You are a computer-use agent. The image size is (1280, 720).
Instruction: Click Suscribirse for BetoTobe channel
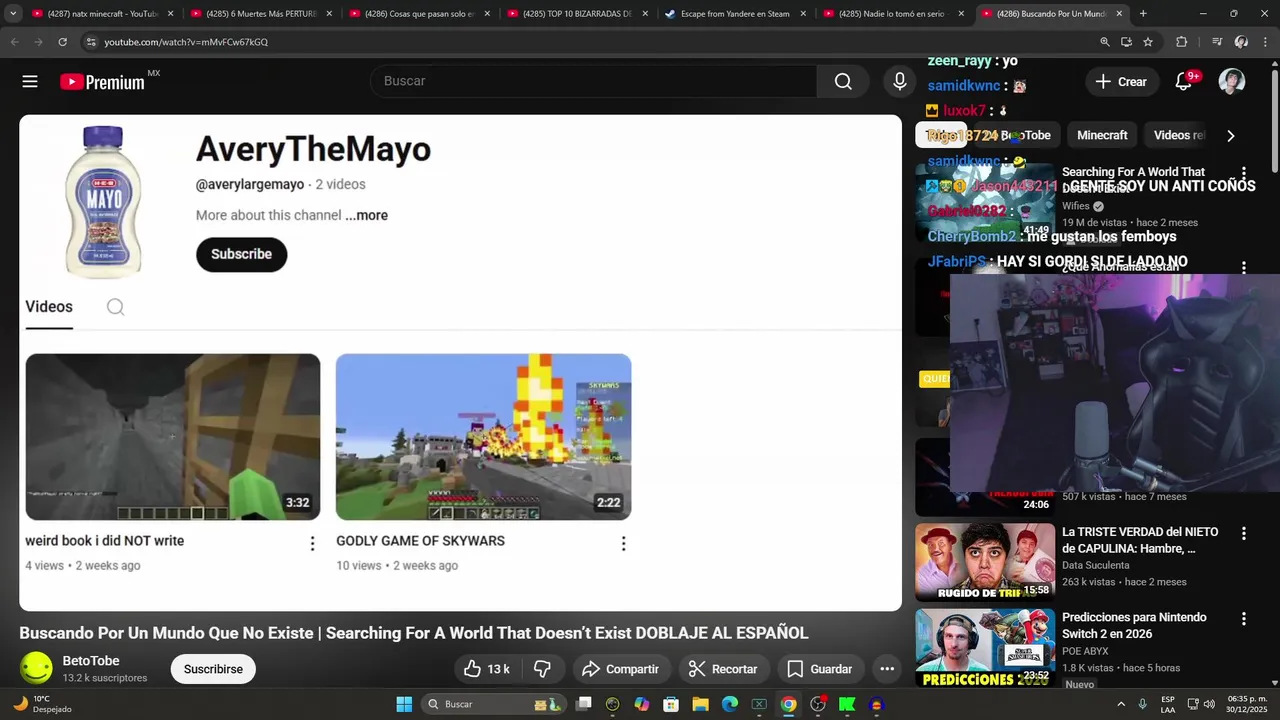click(213, 669)
